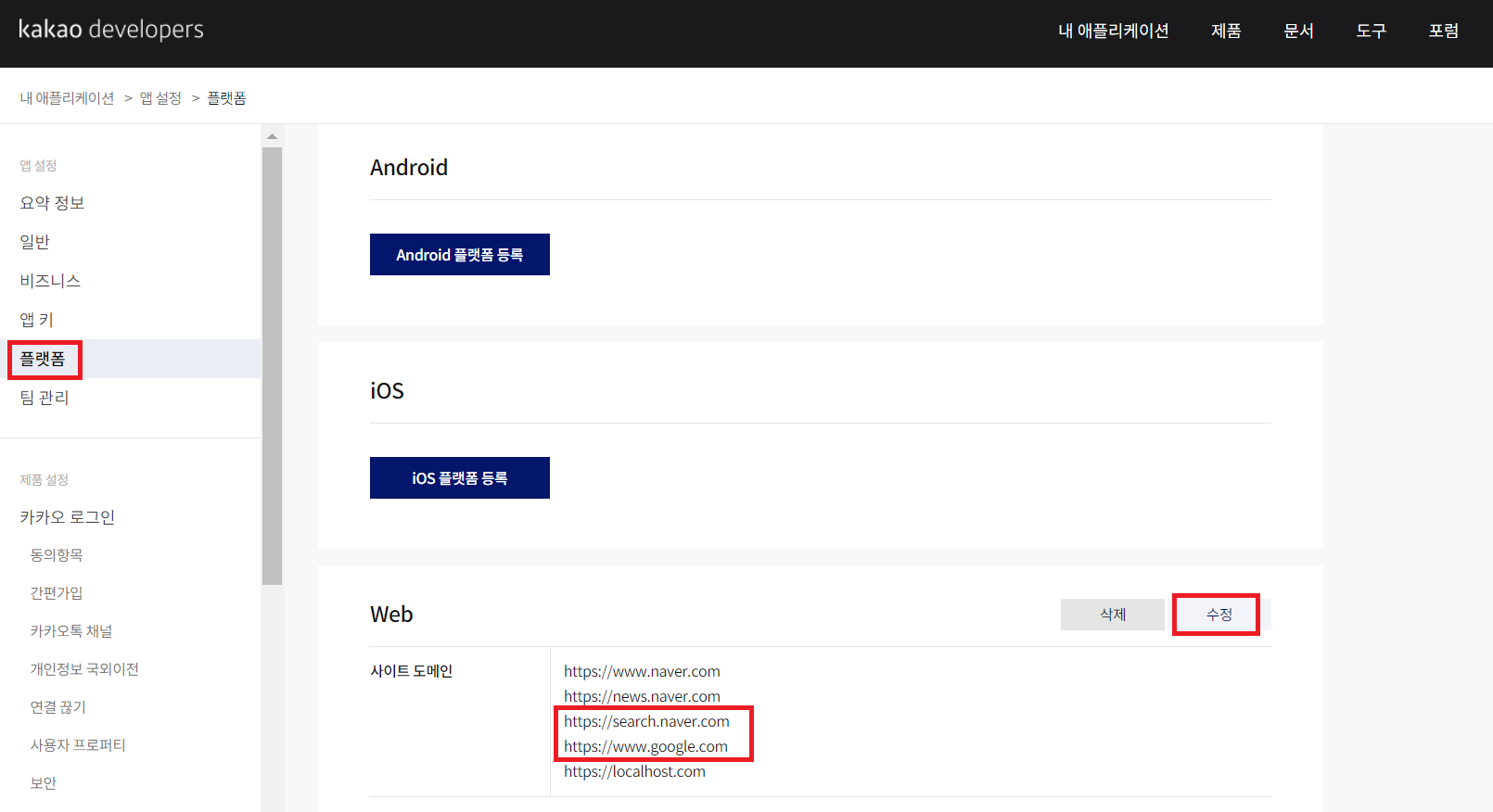The image size is (1493, 812).
Task: Click iOS 플랫폼 등록 button
Action: pyautogui.click(x=460, y=478)
